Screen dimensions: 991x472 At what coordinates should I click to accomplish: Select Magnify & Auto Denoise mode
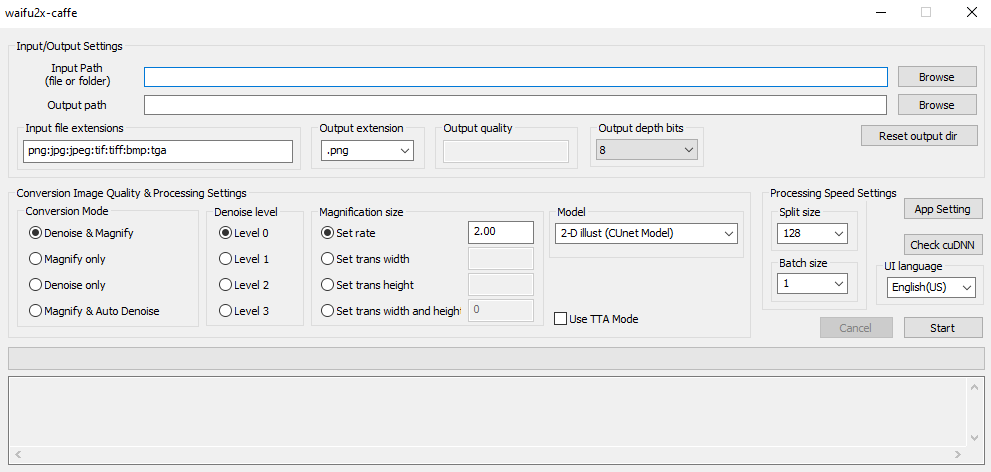(94, 311)
